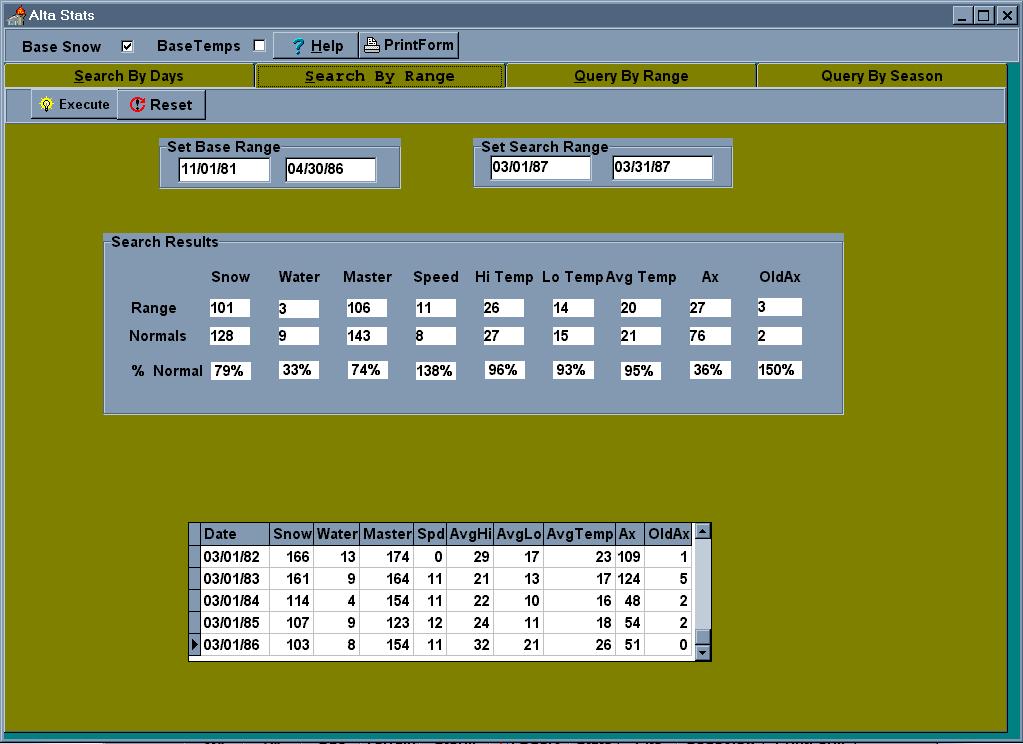The image size is (1023, 744).
Task: Click Ax value 124 in the grid
Action: (630, 579)
